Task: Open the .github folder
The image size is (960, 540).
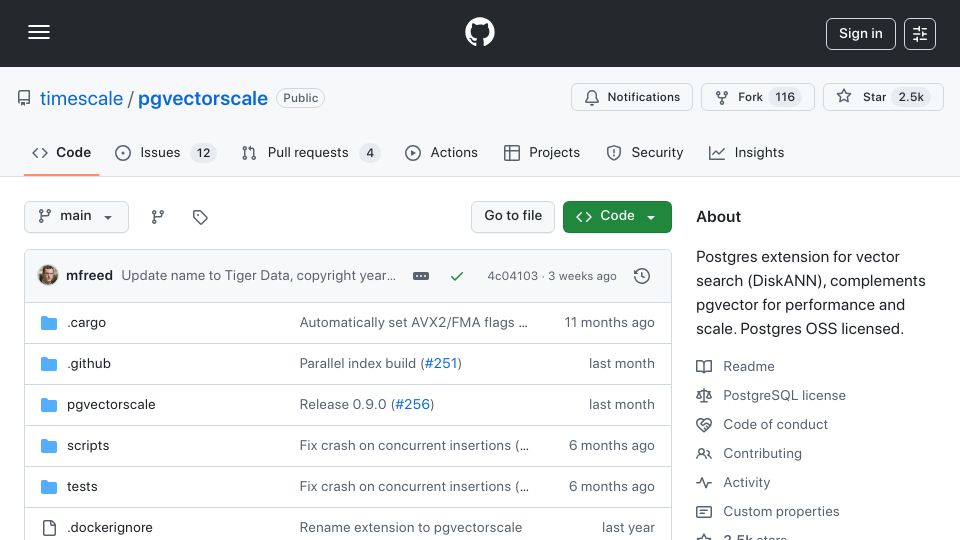Action: pyautogui.click(x=89, y=364)
